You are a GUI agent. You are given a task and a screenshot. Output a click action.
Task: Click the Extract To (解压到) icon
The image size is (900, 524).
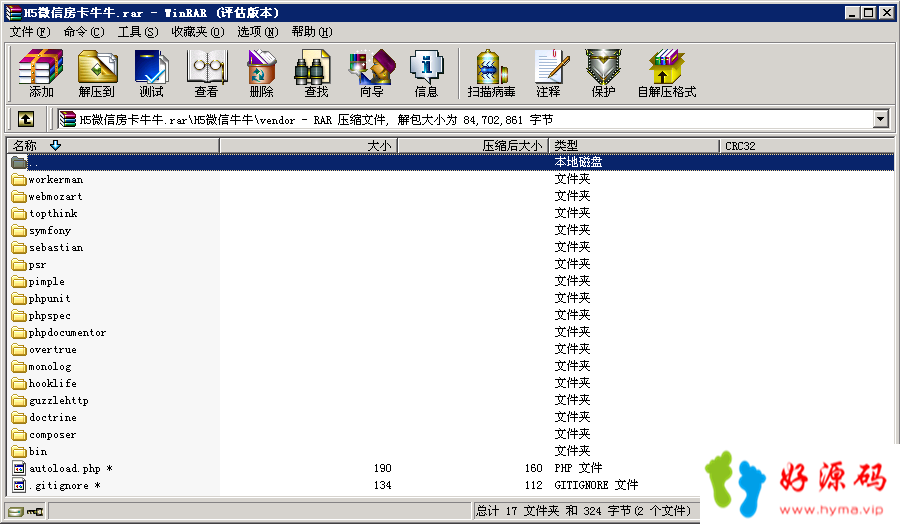click(97, 72)
